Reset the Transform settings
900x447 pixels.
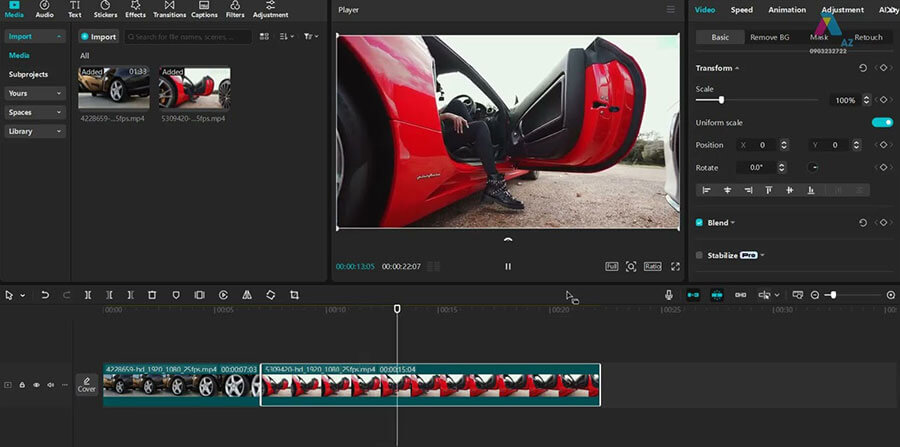(x=863, y=68)
